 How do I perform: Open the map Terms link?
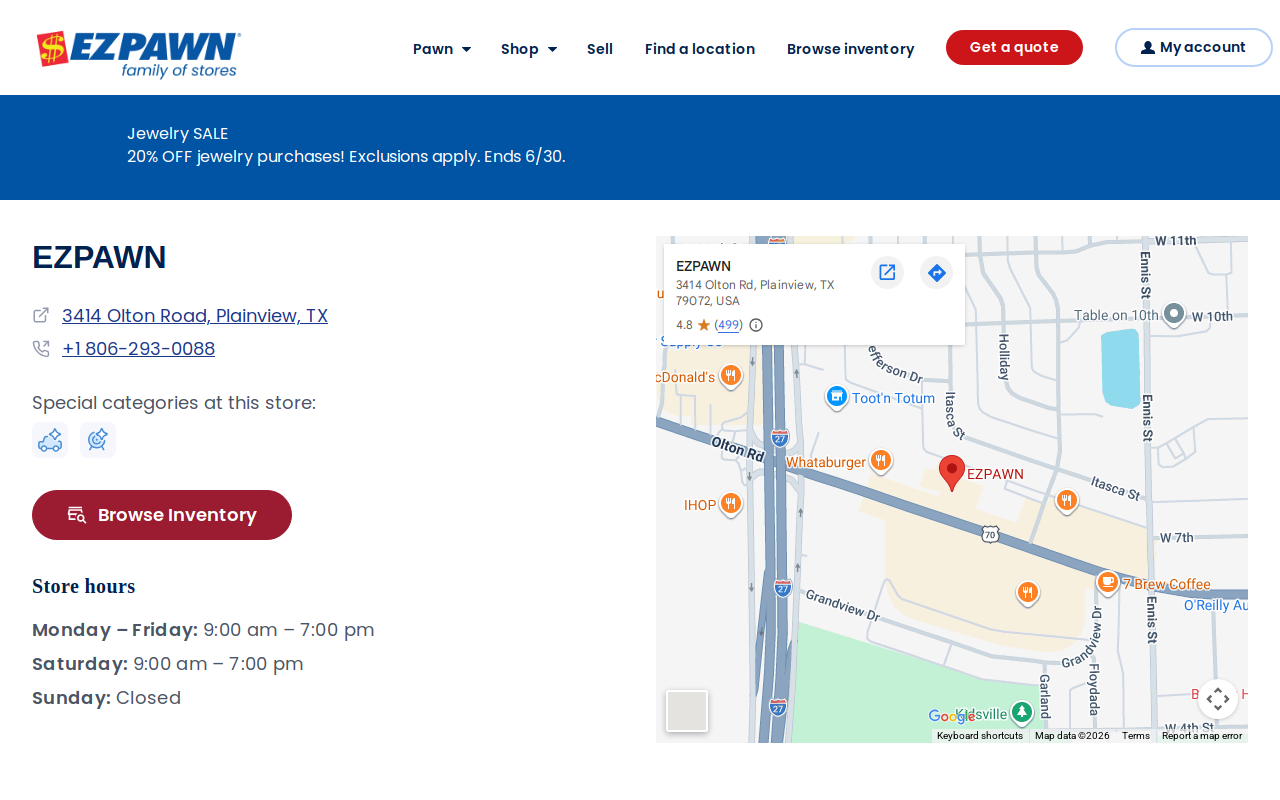[1136, 736]
